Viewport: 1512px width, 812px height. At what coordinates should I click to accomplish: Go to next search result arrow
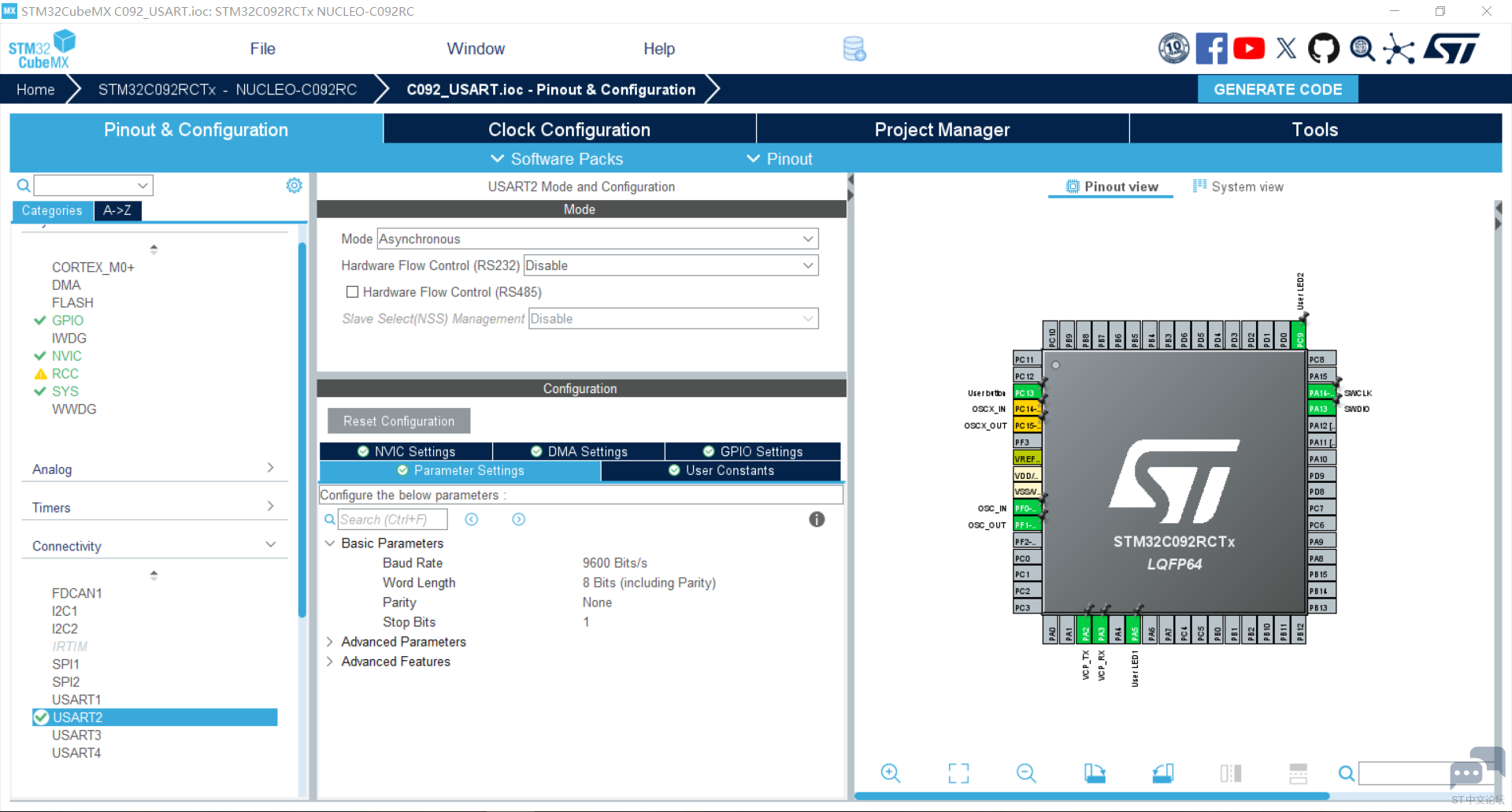click(x=518, y=519)
